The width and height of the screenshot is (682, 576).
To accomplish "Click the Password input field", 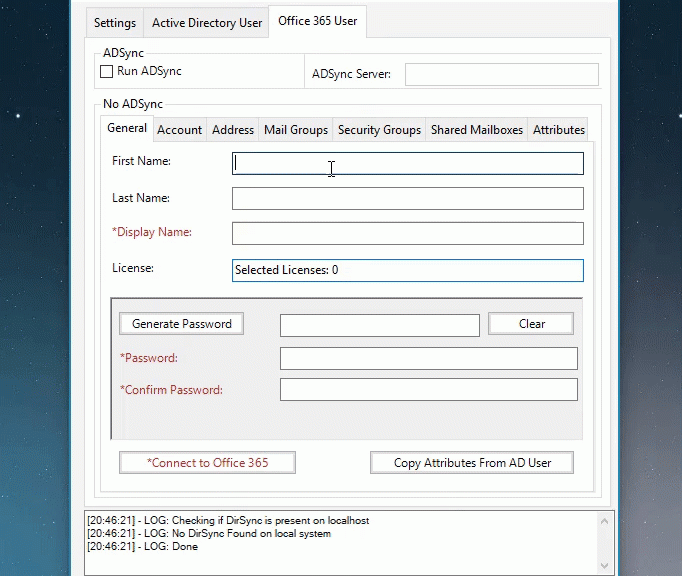I will point(429,358).
